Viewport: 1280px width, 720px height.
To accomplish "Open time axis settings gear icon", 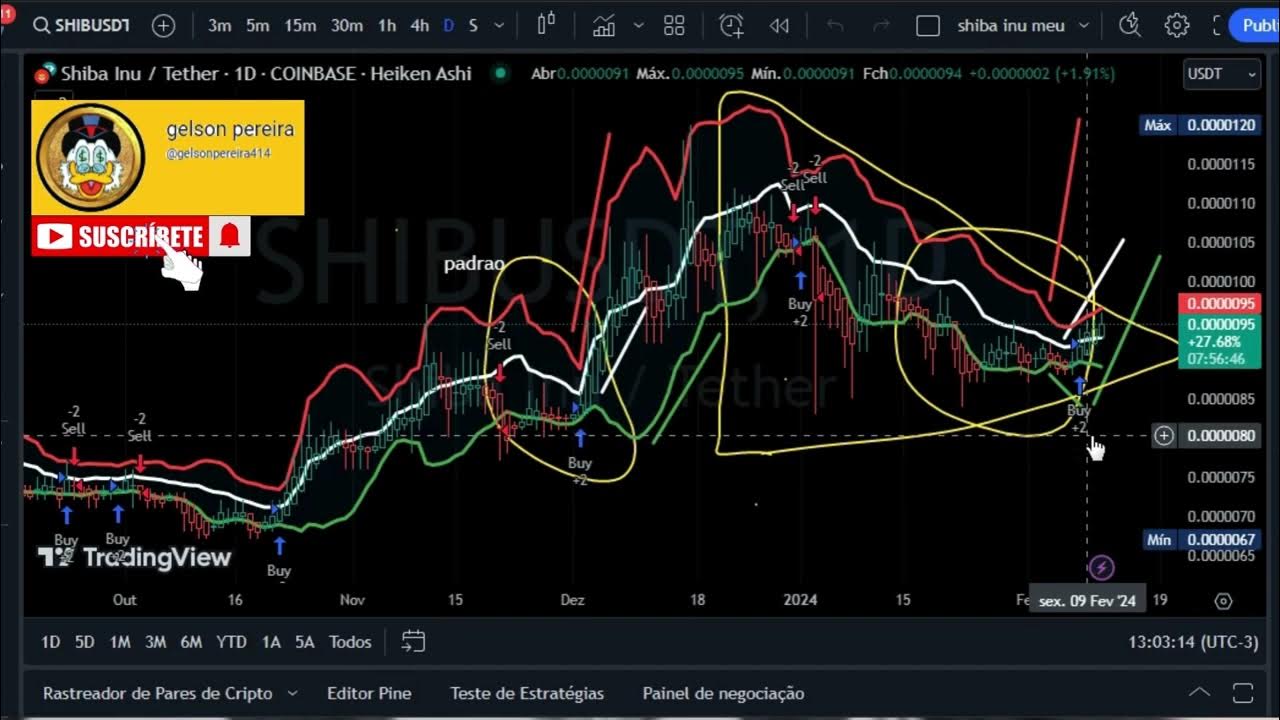I will coord(1223,601).
